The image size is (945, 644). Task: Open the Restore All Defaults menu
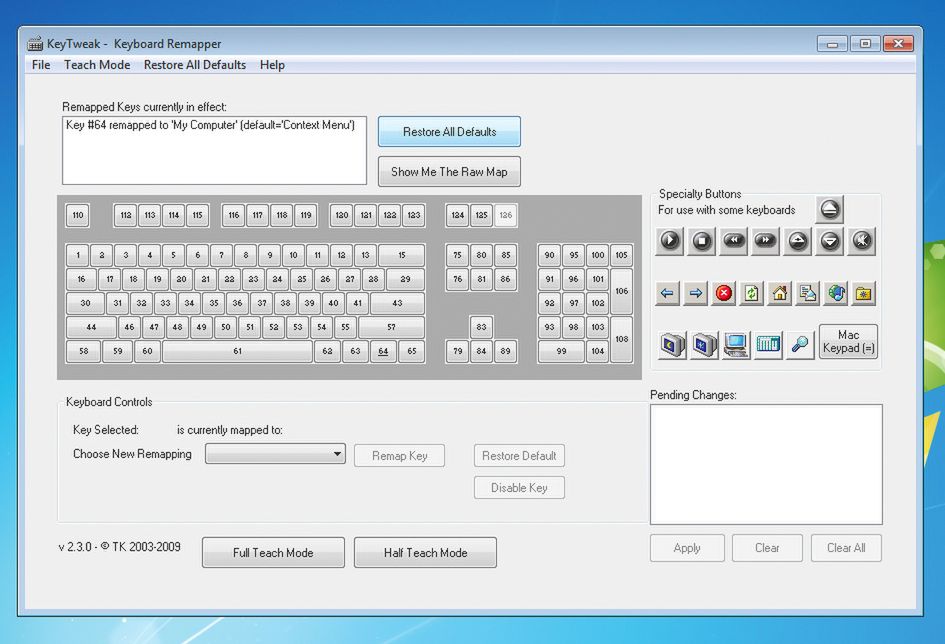(195, 65)
